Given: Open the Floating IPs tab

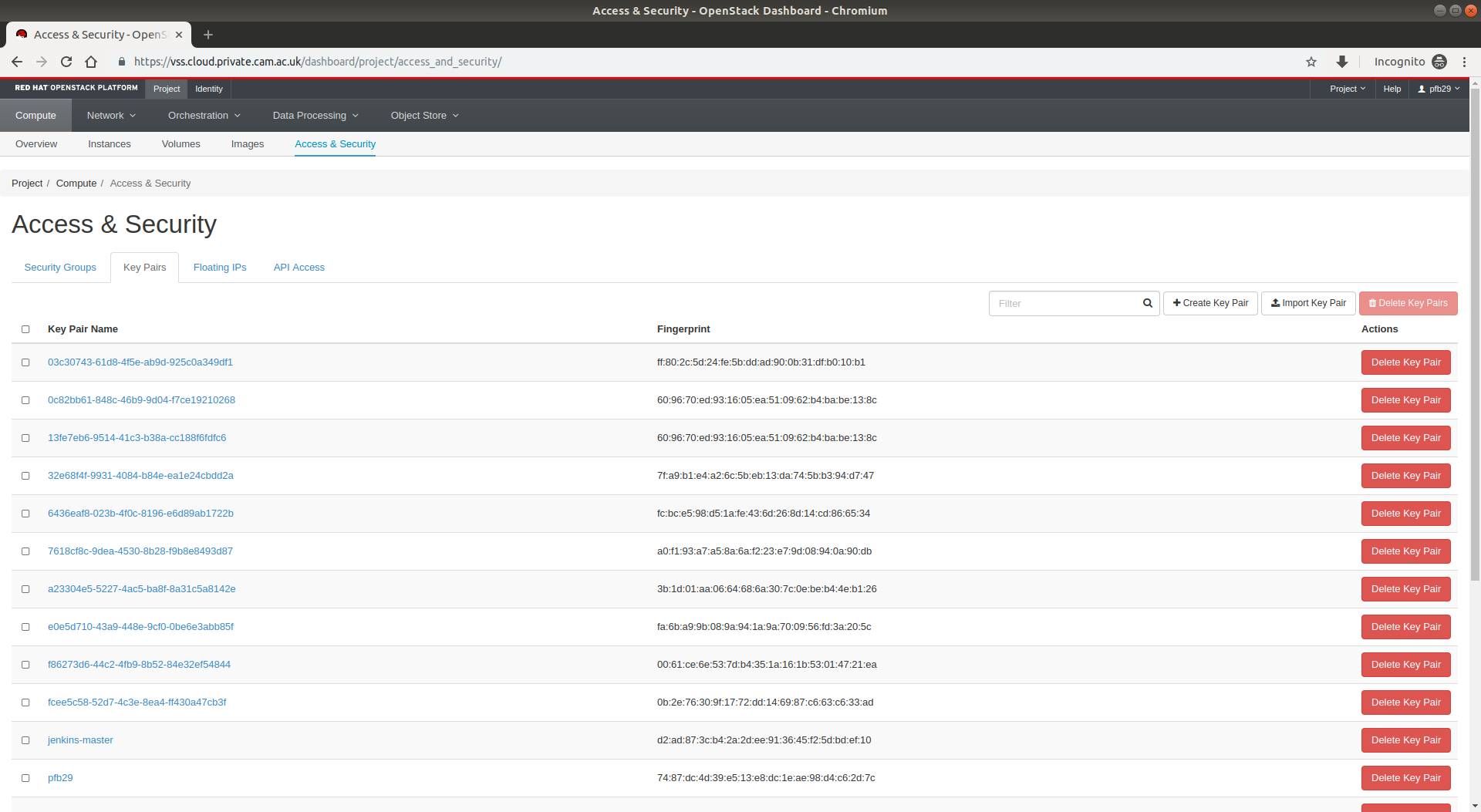Looking at the screenshot, I should coord(220,268).
